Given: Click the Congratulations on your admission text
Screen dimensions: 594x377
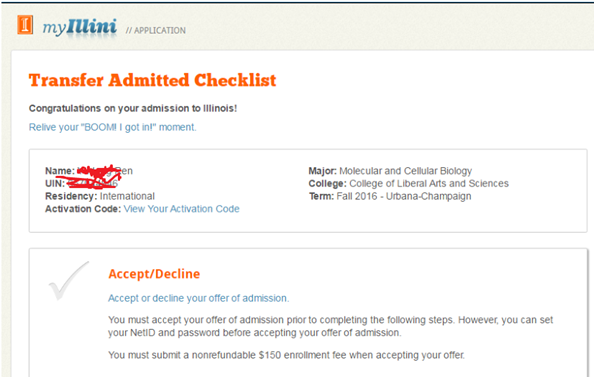Looking at the screenshot, I should pos(133,108).
